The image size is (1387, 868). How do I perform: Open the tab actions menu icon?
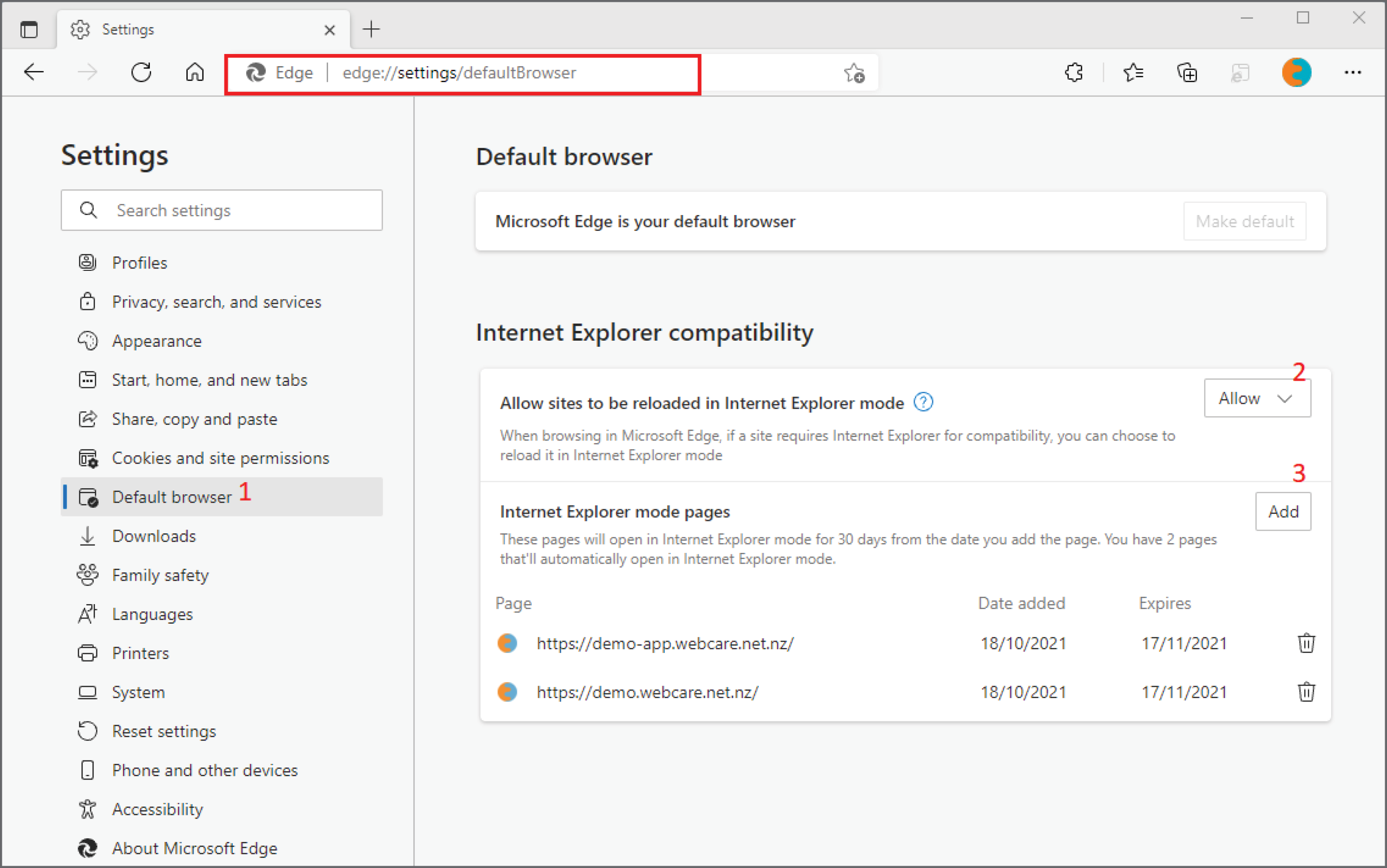point(29,29)
